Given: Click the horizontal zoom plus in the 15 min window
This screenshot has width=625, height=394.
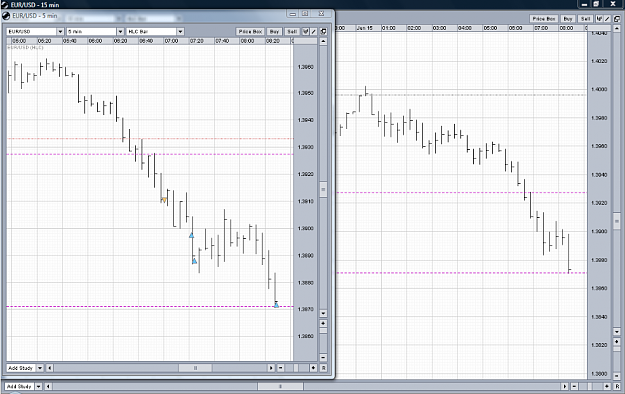Looking at the screenshot, I should [x=607, y=386].
